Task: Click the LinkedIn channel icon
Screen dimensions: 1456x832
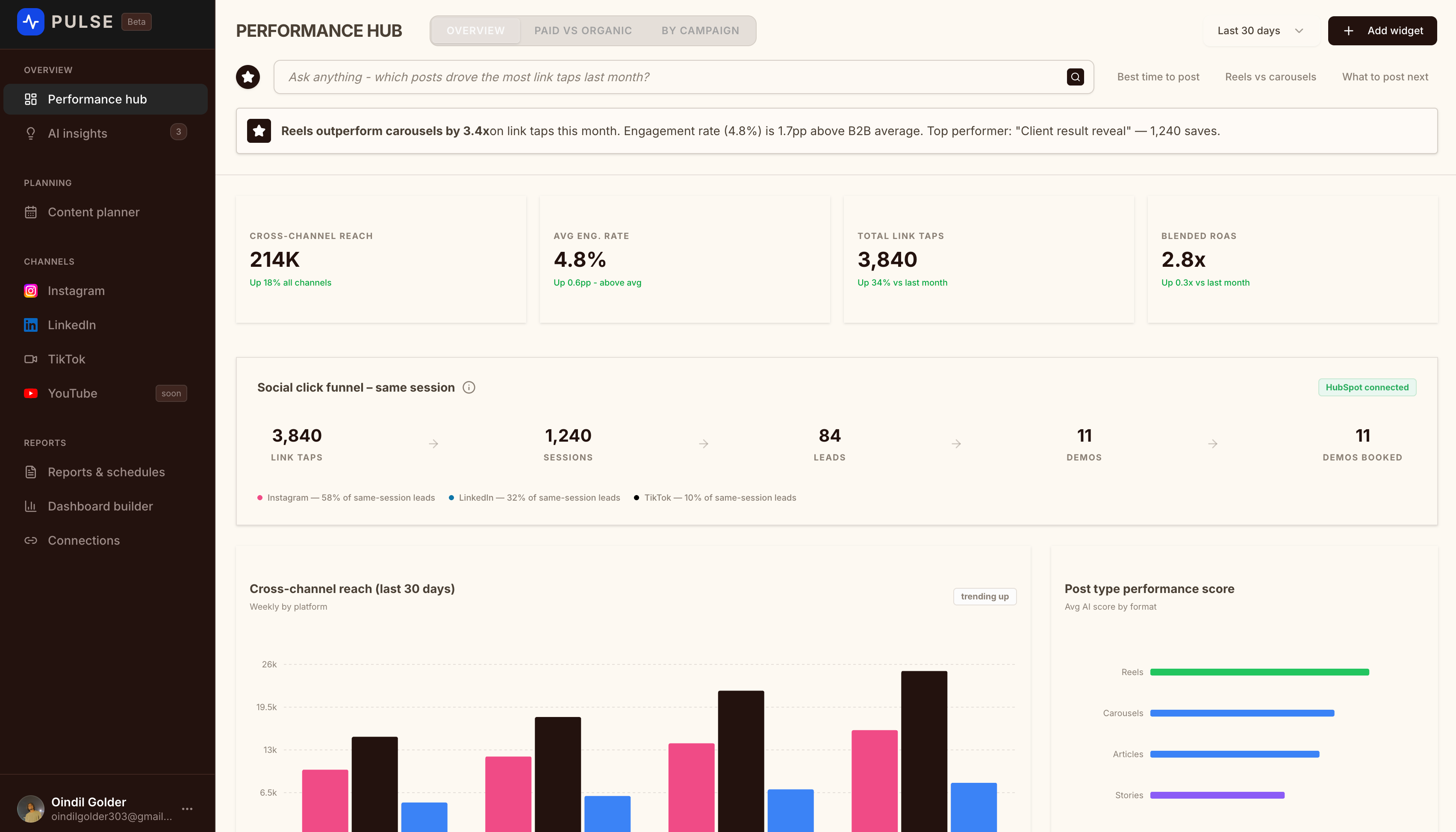Action: 31,325
